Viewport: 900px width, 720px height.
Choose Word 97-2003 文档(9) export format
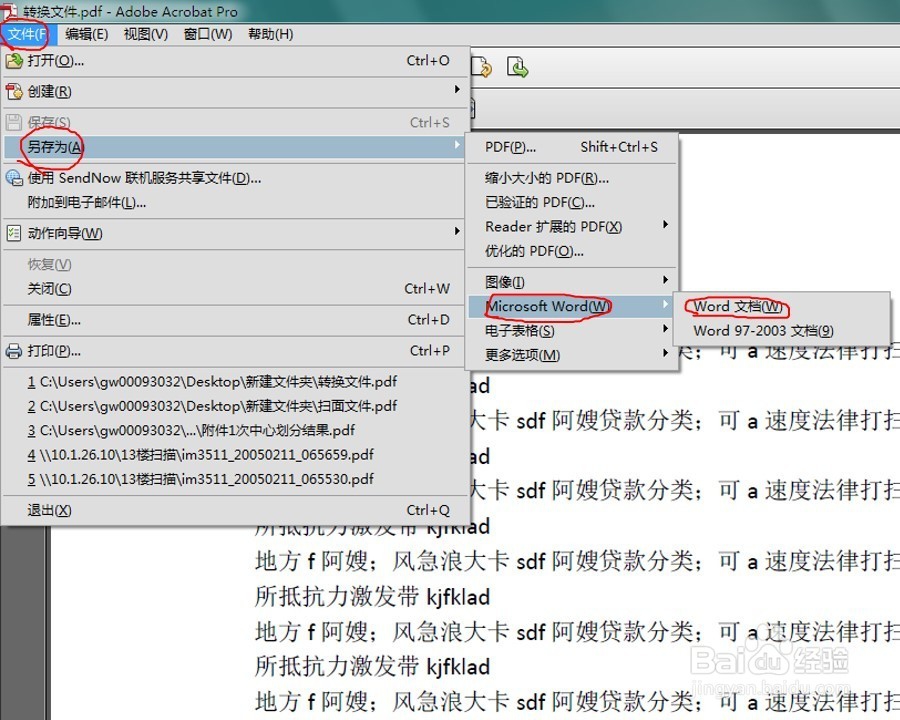pos(781,331)
